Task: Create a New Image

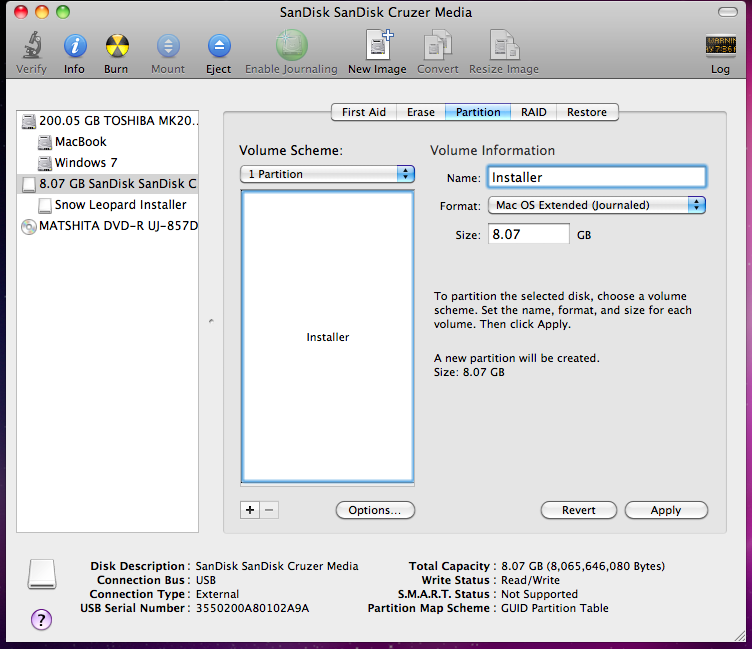Action: [378, 45]
